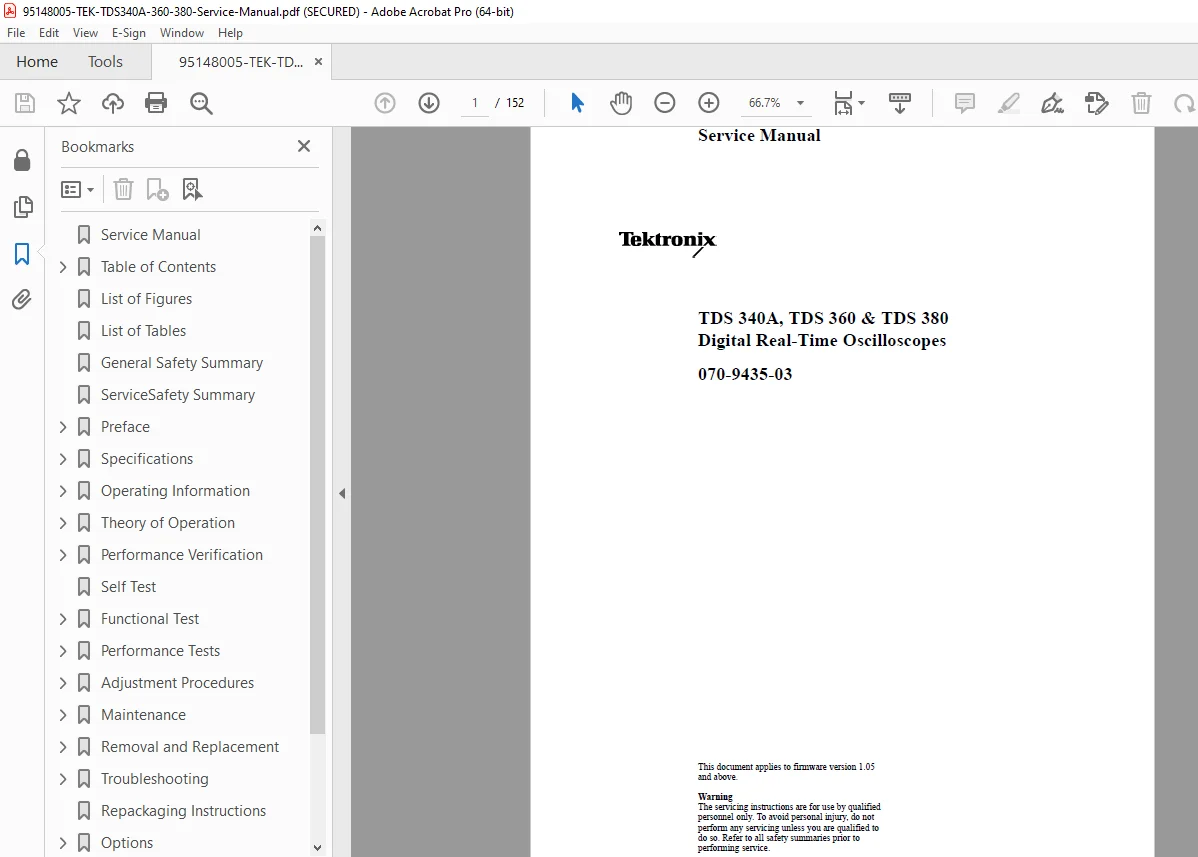Image resolution: width=1198 pixels, height=857 pixels.
Task: Open bookmarks options dropdown menu
Action: click(x=77, y=189)
